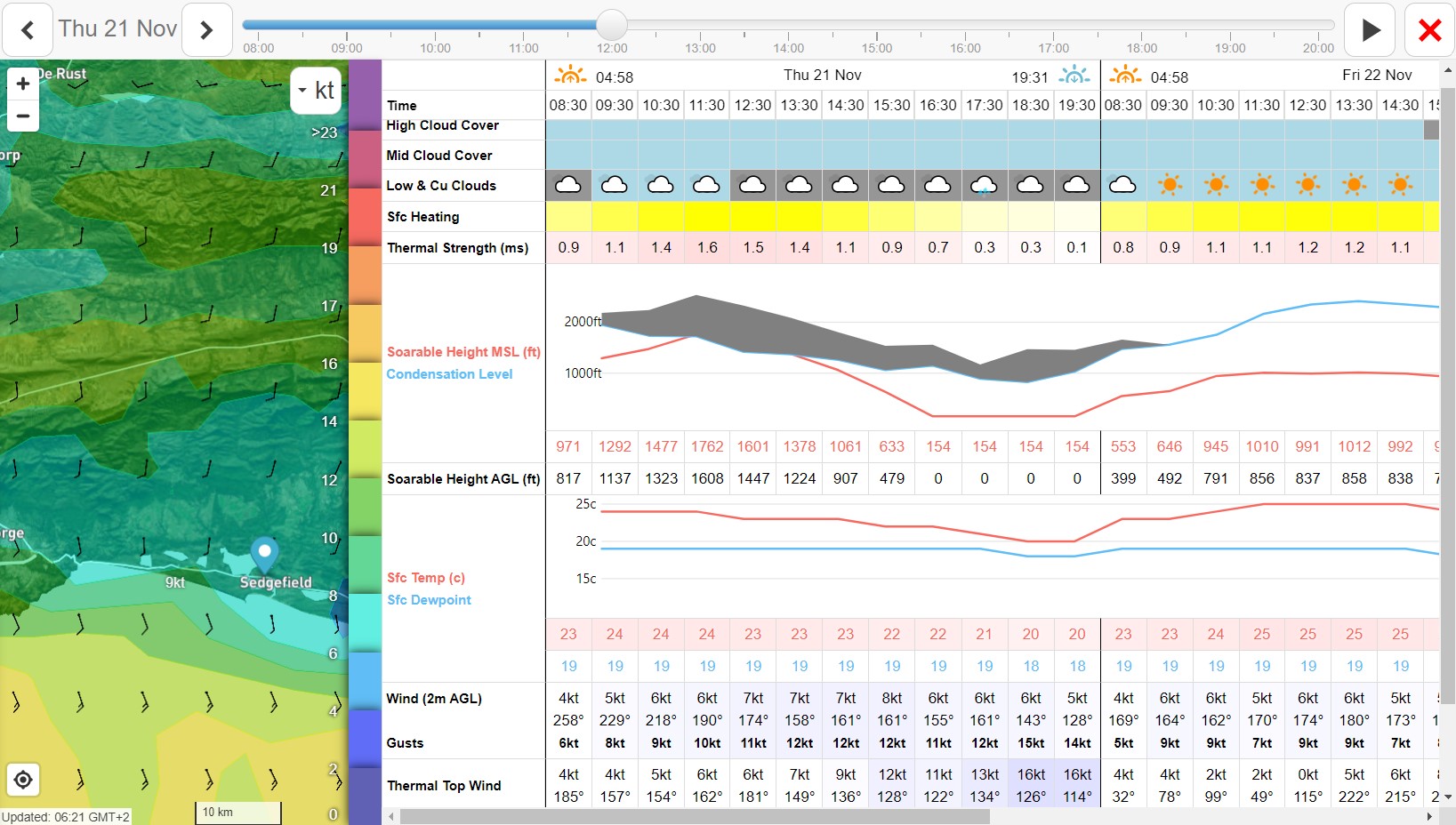Click the De Rust map label
Screen dimensions: 1456x825
pos(61,74)
